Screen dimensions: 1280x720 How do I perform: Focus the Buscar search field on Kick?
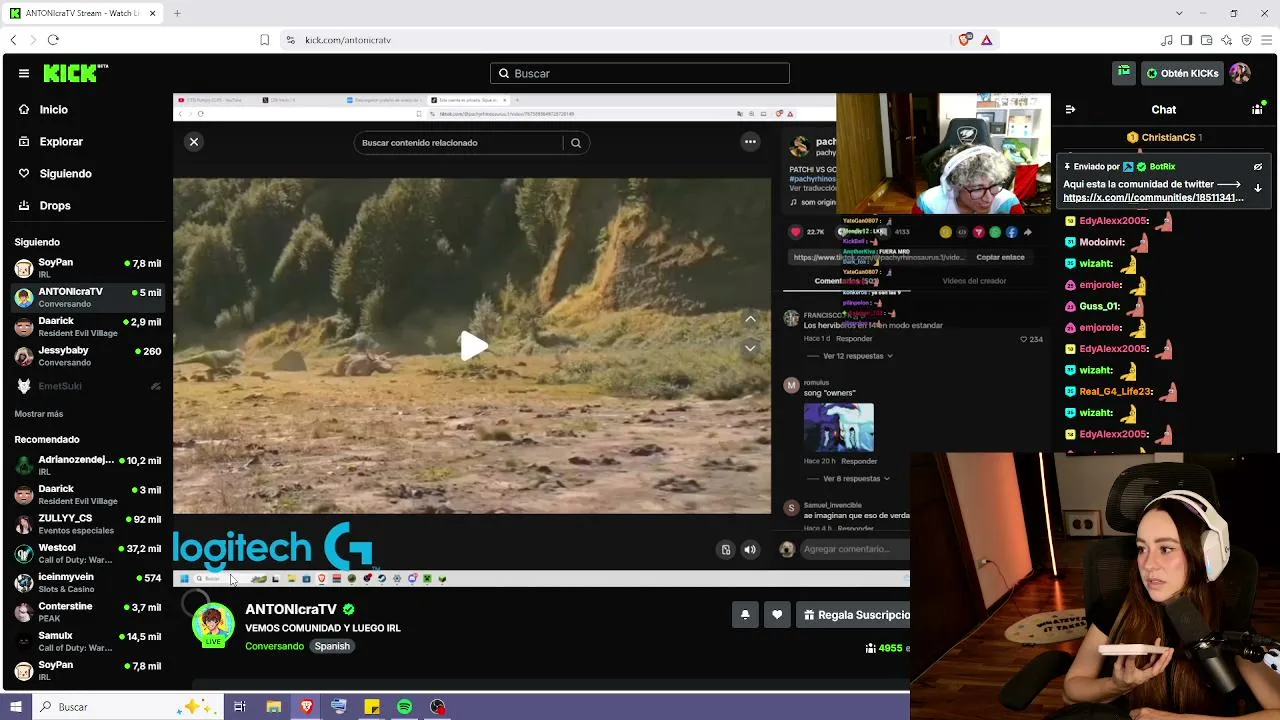[640, 73]
